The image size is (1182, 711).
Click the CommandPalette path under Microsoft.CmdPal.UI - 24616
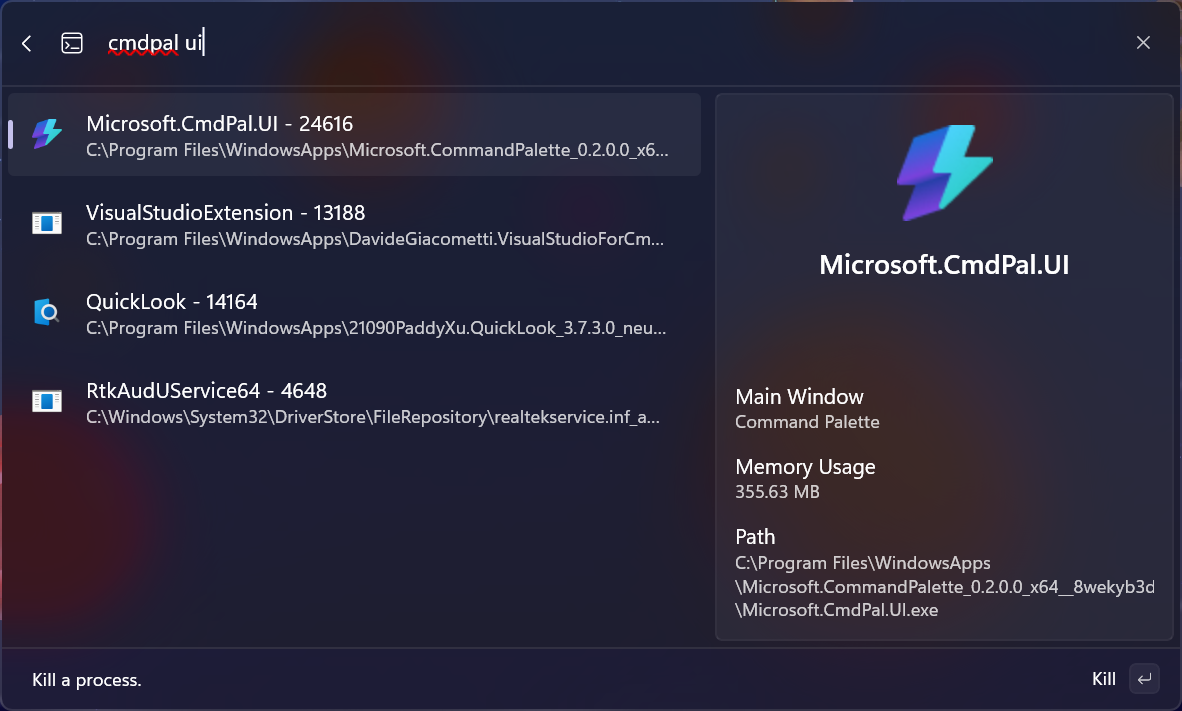click(377, 150)
